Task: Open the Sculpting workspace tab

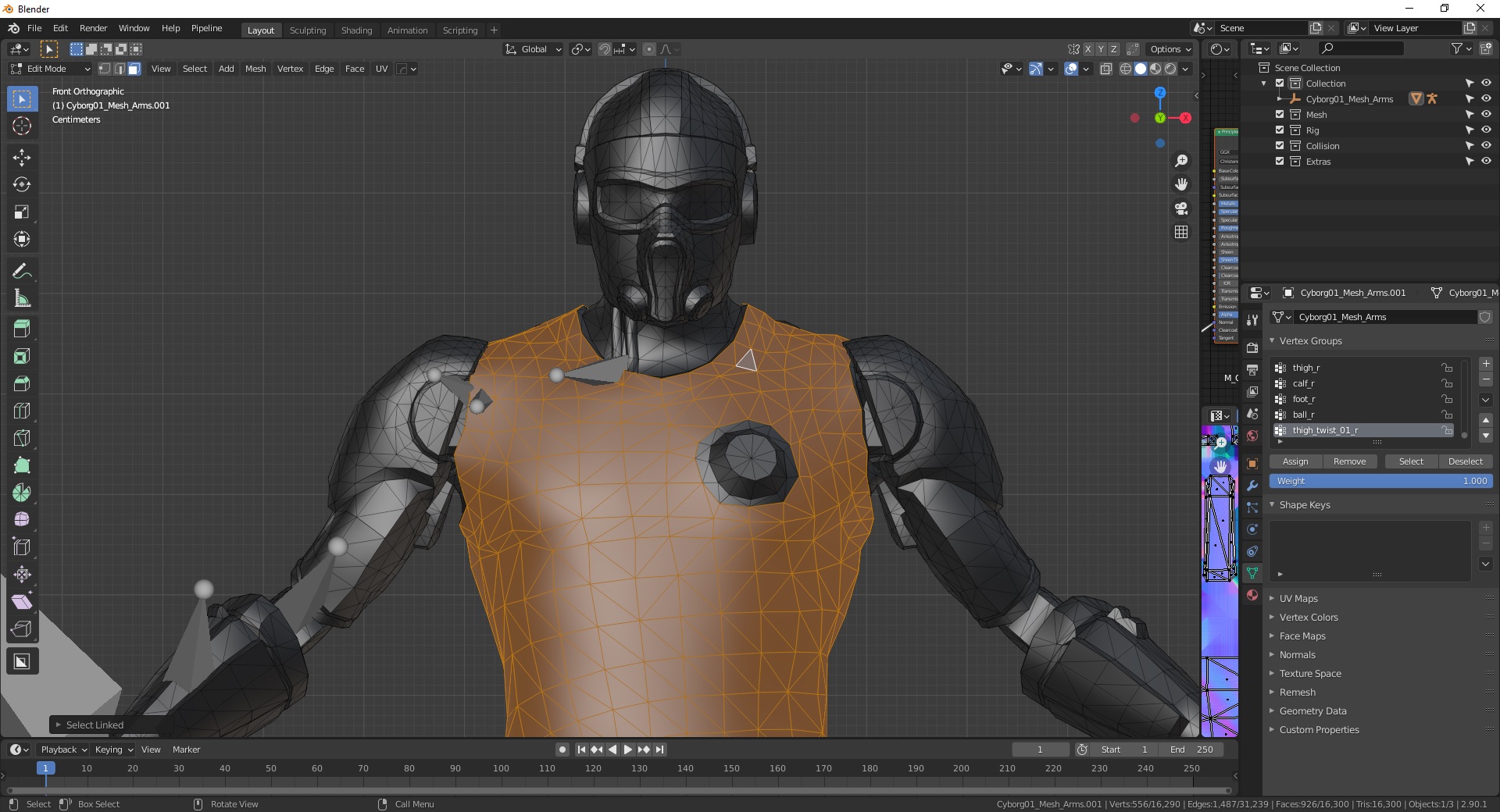Action: (308, 30)
